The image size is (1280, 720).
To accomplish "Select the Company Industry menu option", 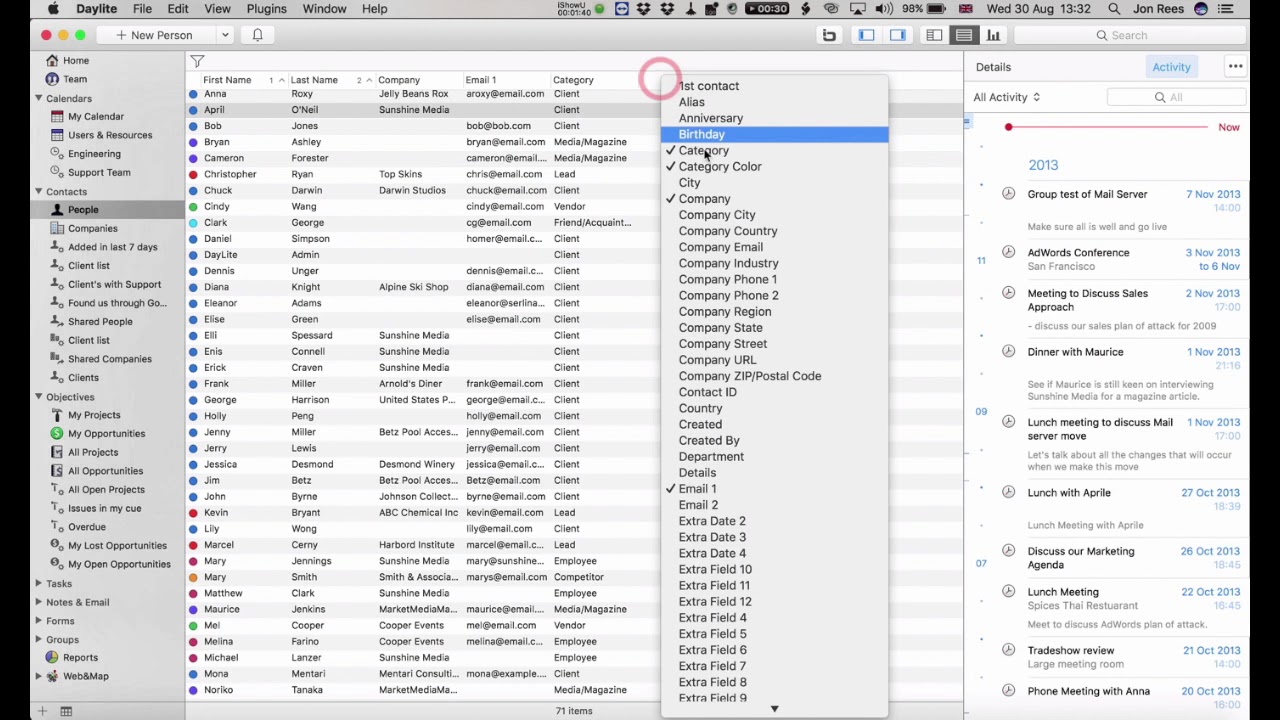I will [x=773, y=263].
